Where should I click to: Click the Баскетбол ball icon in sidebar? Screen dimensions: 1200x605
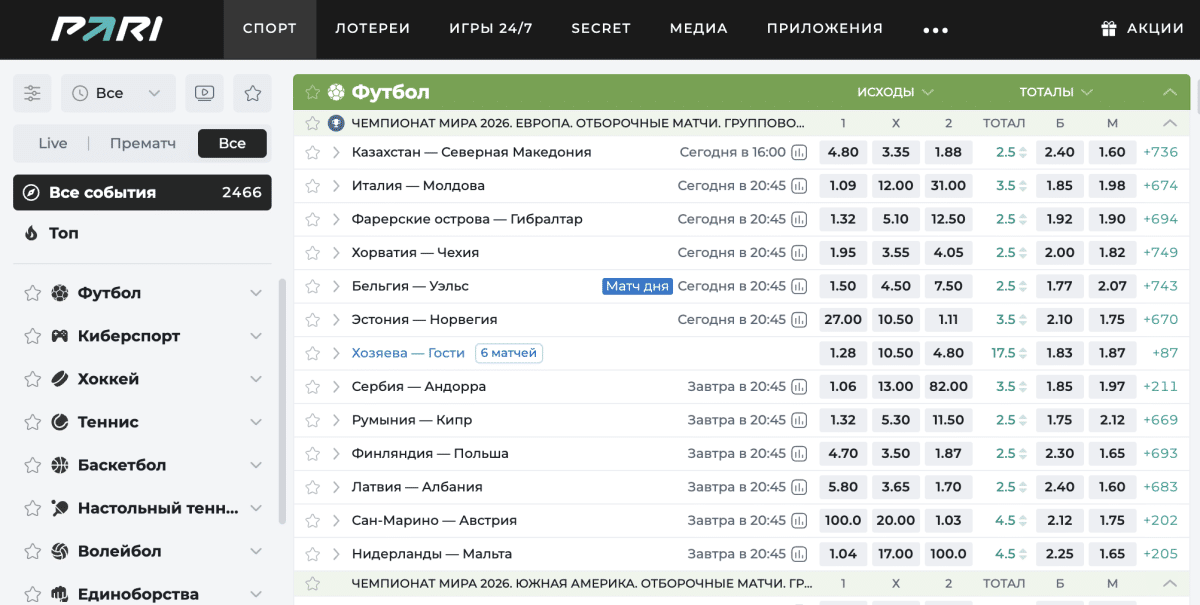60,465
